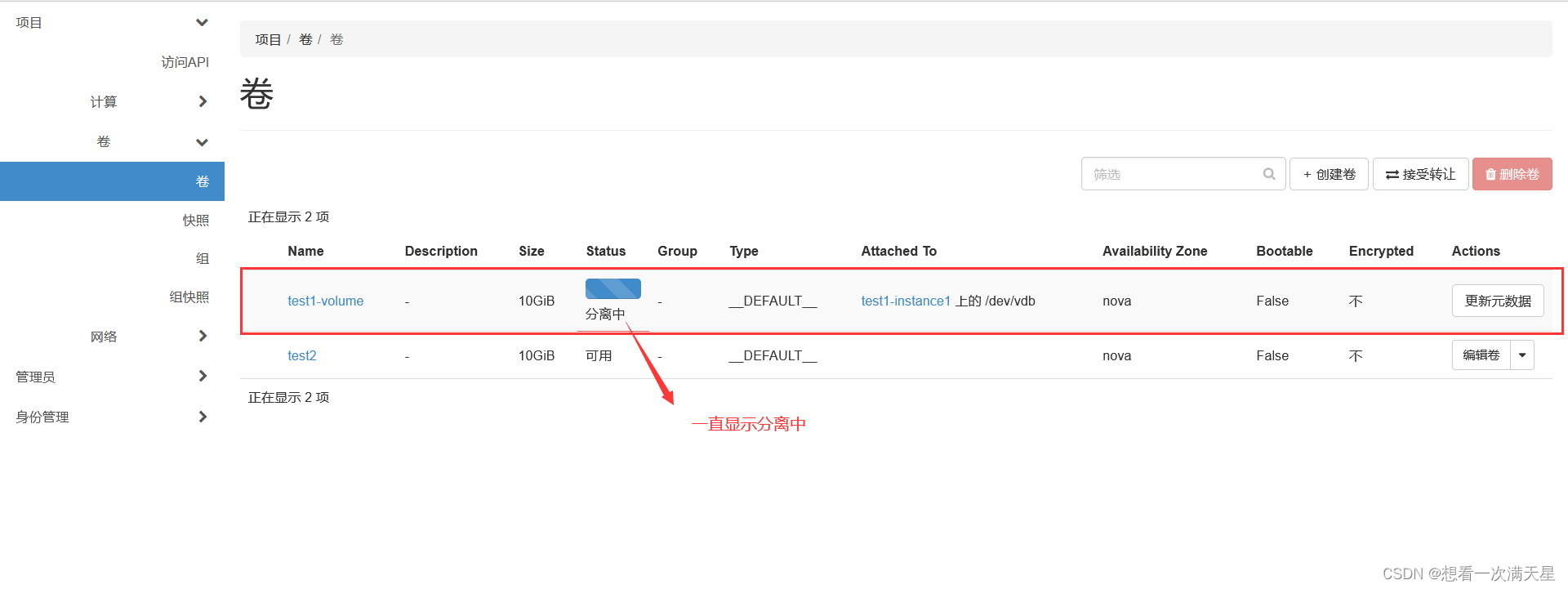Screen dimensions: 1568x589
Task: Click the __DEFAULT__ type cell of test1-volume
Action: tap(773, 301)
